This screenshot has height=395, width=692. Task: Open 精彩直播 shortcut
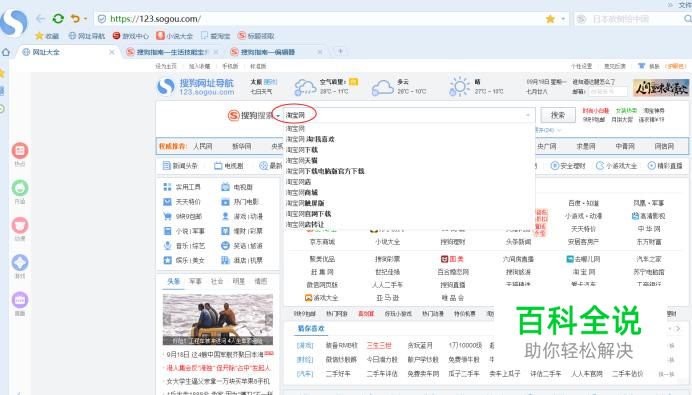[x=665, y=166]
